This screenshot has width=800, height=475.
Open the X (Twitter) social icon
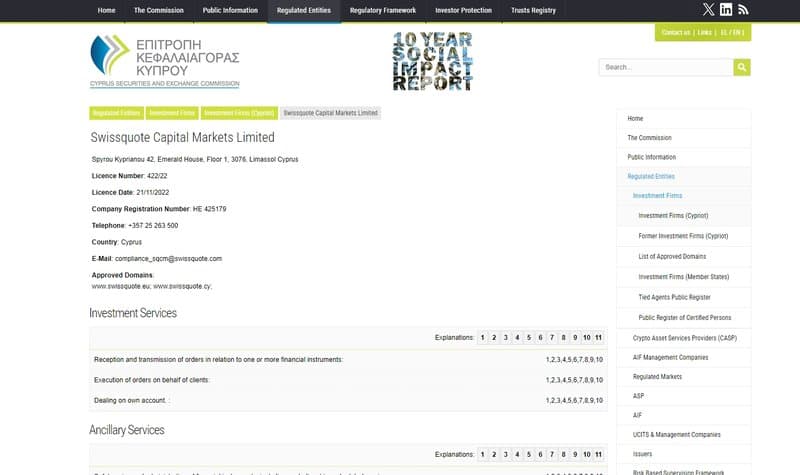pos(709,9)
